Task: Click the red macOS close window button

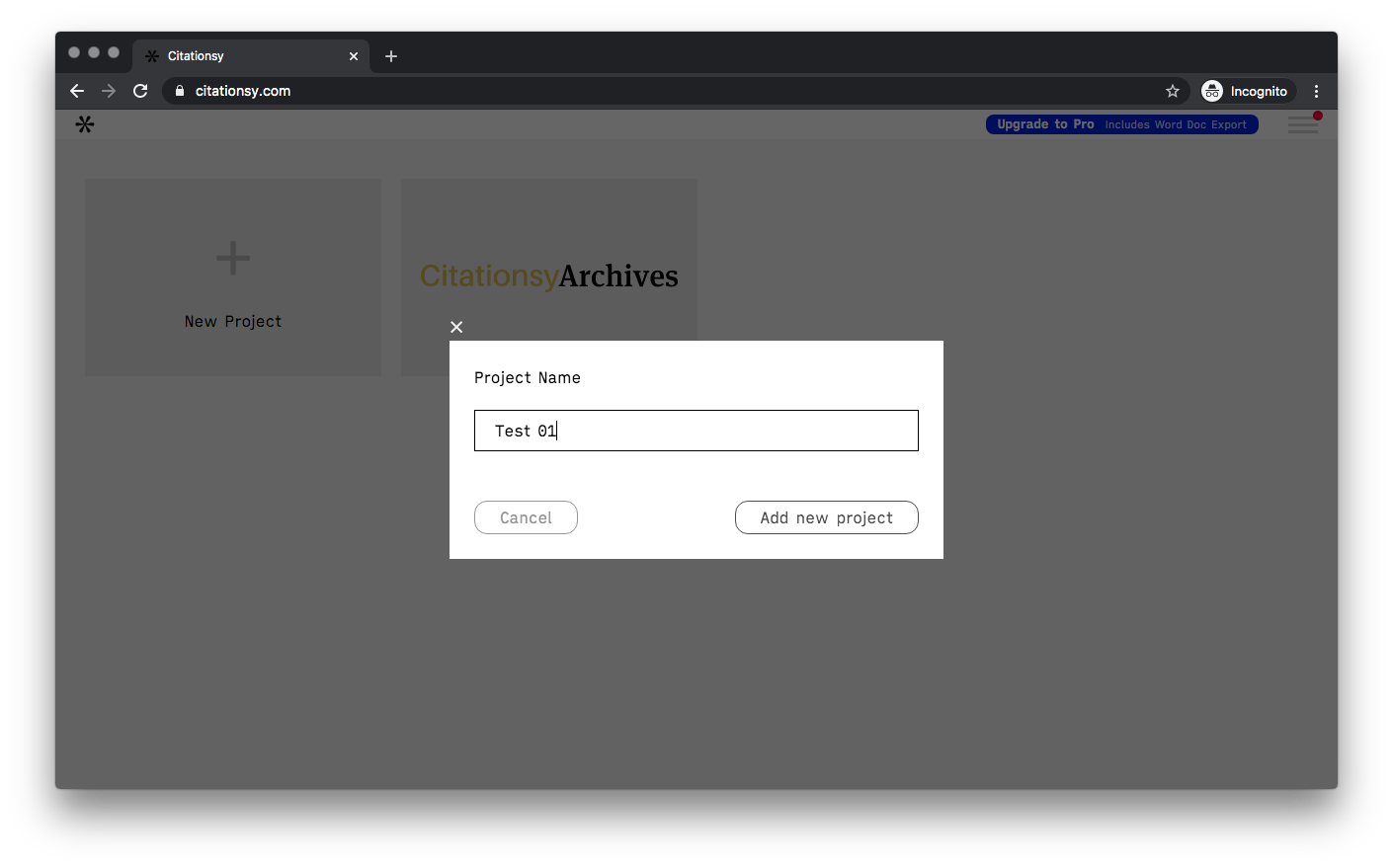Action: 74,52
